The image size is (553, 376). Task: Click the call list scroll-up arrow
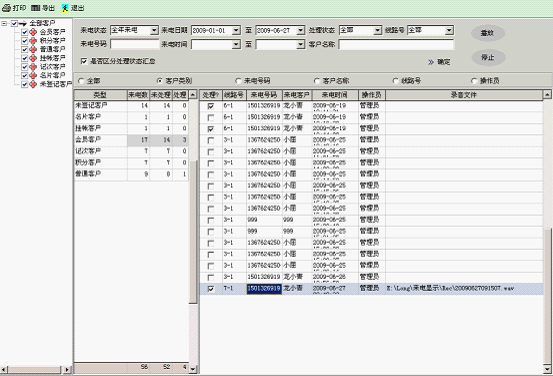coord(547,95)
